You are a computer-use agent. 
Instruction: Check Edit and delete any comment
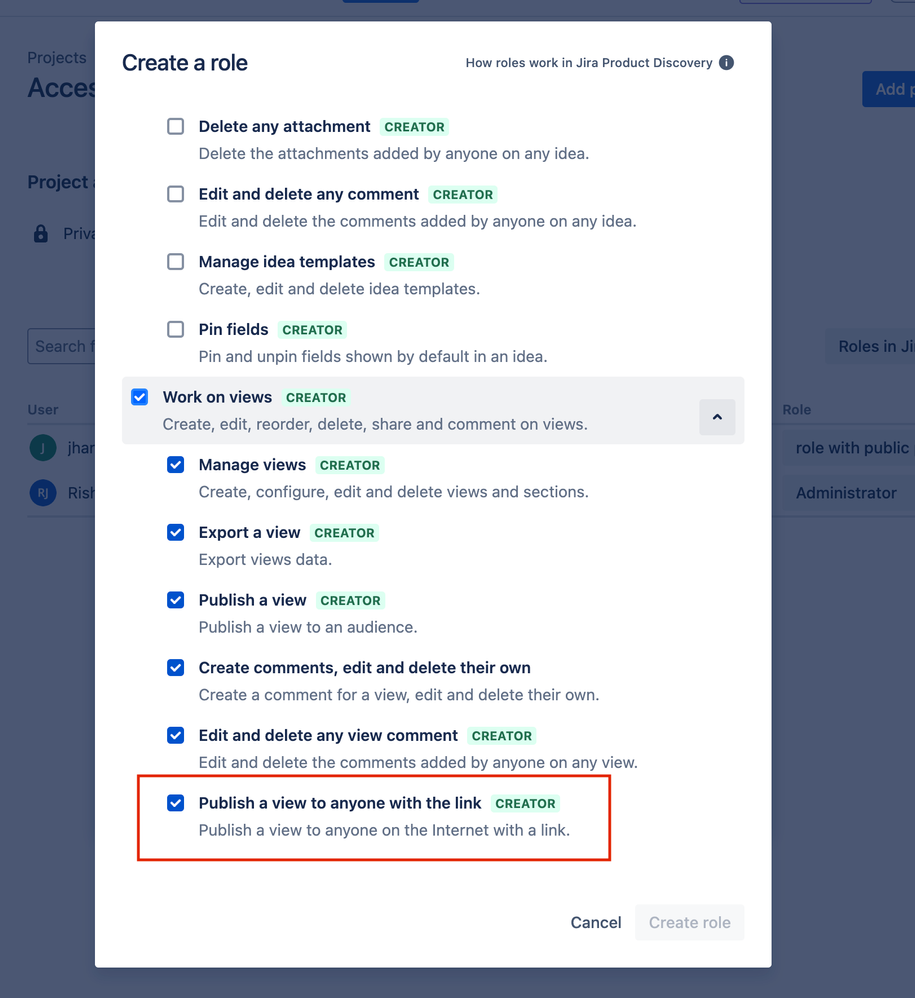pos(176,193)
